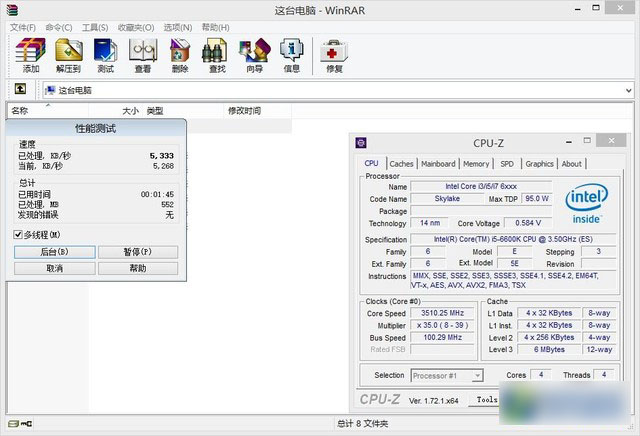Image resolution: width=640 pixels, height=436 pixels.
Task: Click the L1 Data 4 x 32 KBytes value
Action: click(549, 313)
